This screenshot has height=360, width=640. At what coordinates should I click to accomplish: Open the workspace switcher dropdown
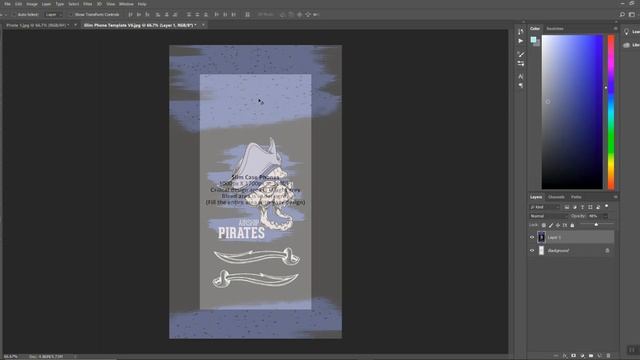[632, 14]
